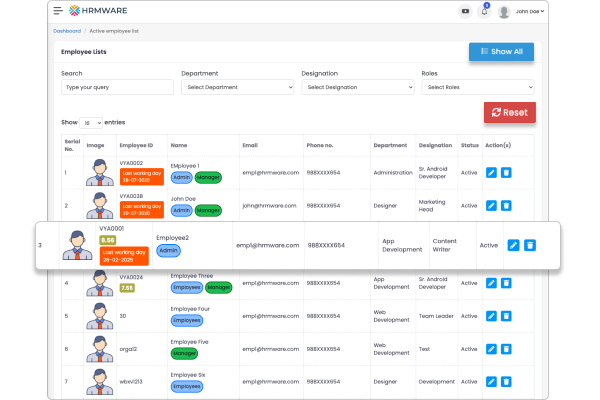Screen dimensions: 600x400
Task: Click the HRMWARE logo
Action: pyautogui.click(x=99, y=11)
